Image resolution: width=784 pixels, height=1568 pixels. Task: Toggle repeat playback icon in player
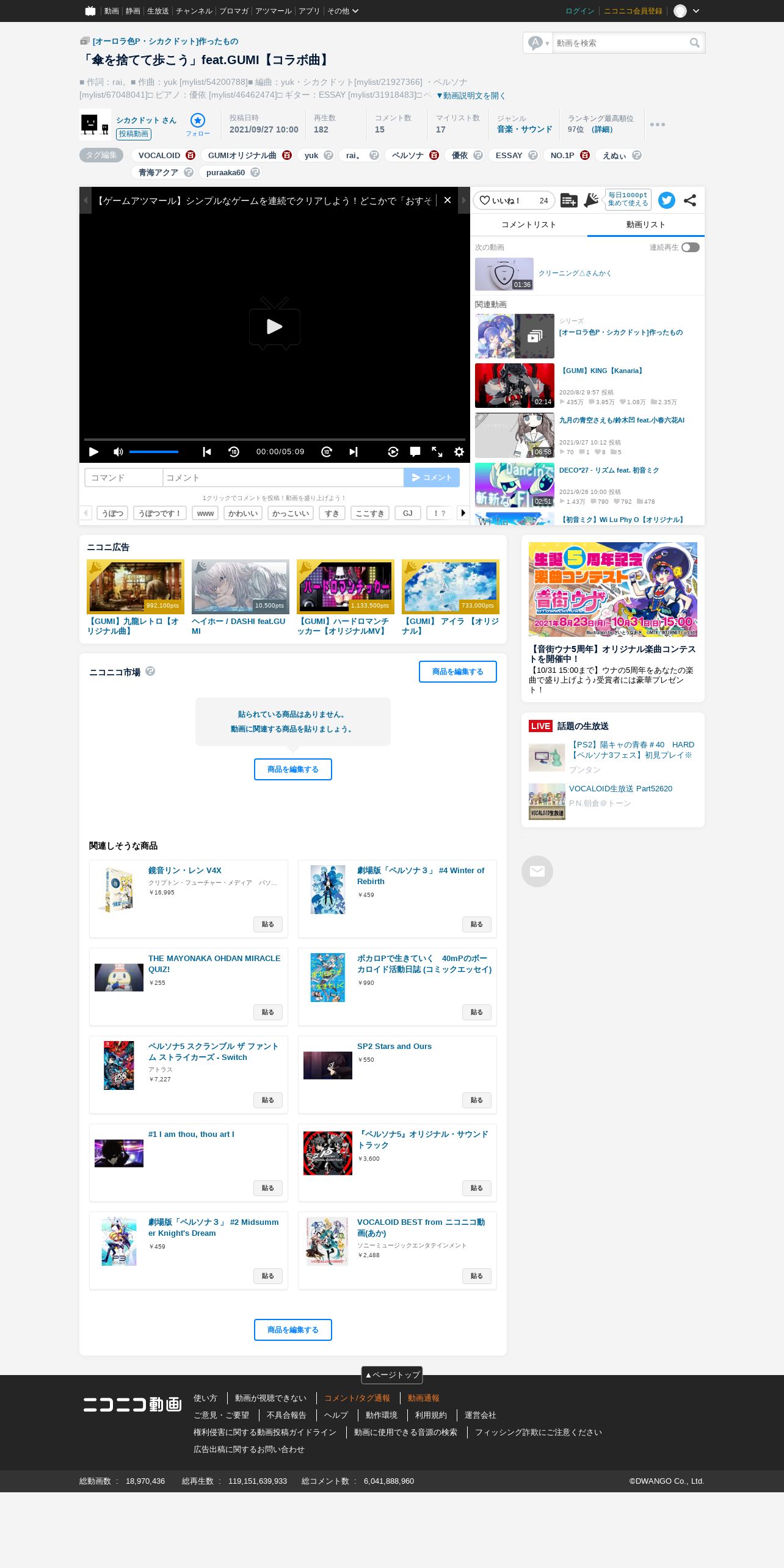[393, 452]
